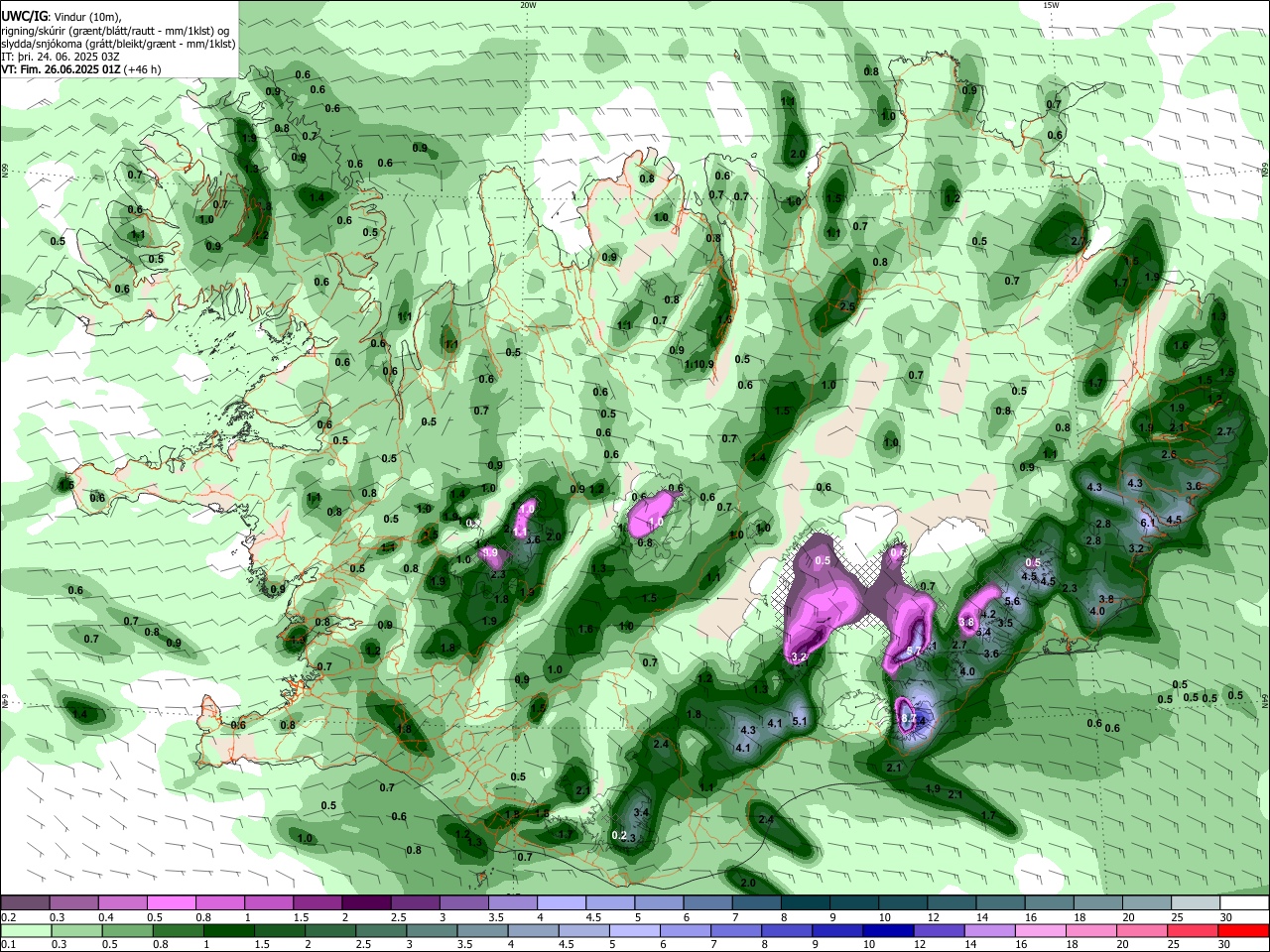Click the 4.2 precipitation value on the map
Screen dimensions: 1270x952
[987, 614]
